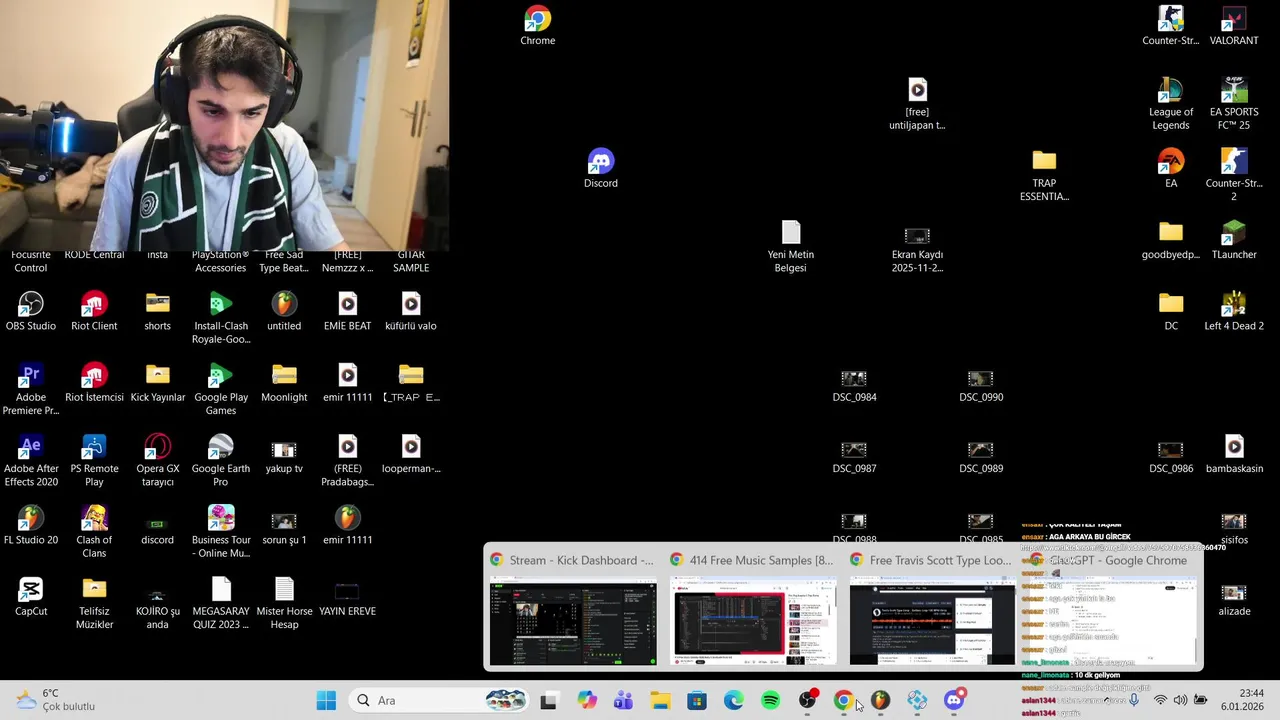Open Clash of Clans shortcut
This screenshot has height=720, width=1280.
[x=94, y=531]
